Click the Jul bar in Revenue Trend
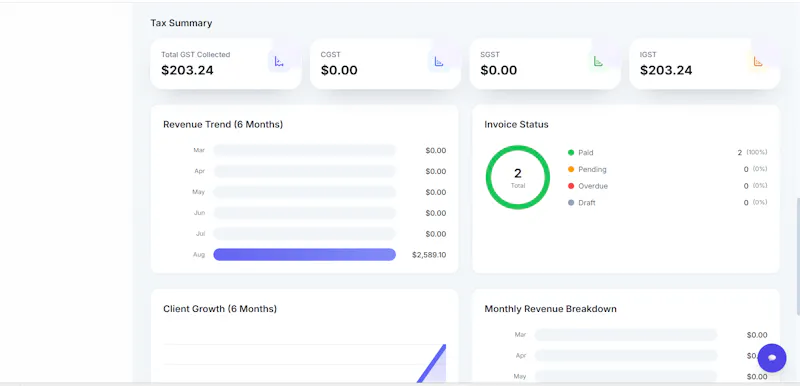The width and height of the screenshot is (800, 386). [305, 234]
